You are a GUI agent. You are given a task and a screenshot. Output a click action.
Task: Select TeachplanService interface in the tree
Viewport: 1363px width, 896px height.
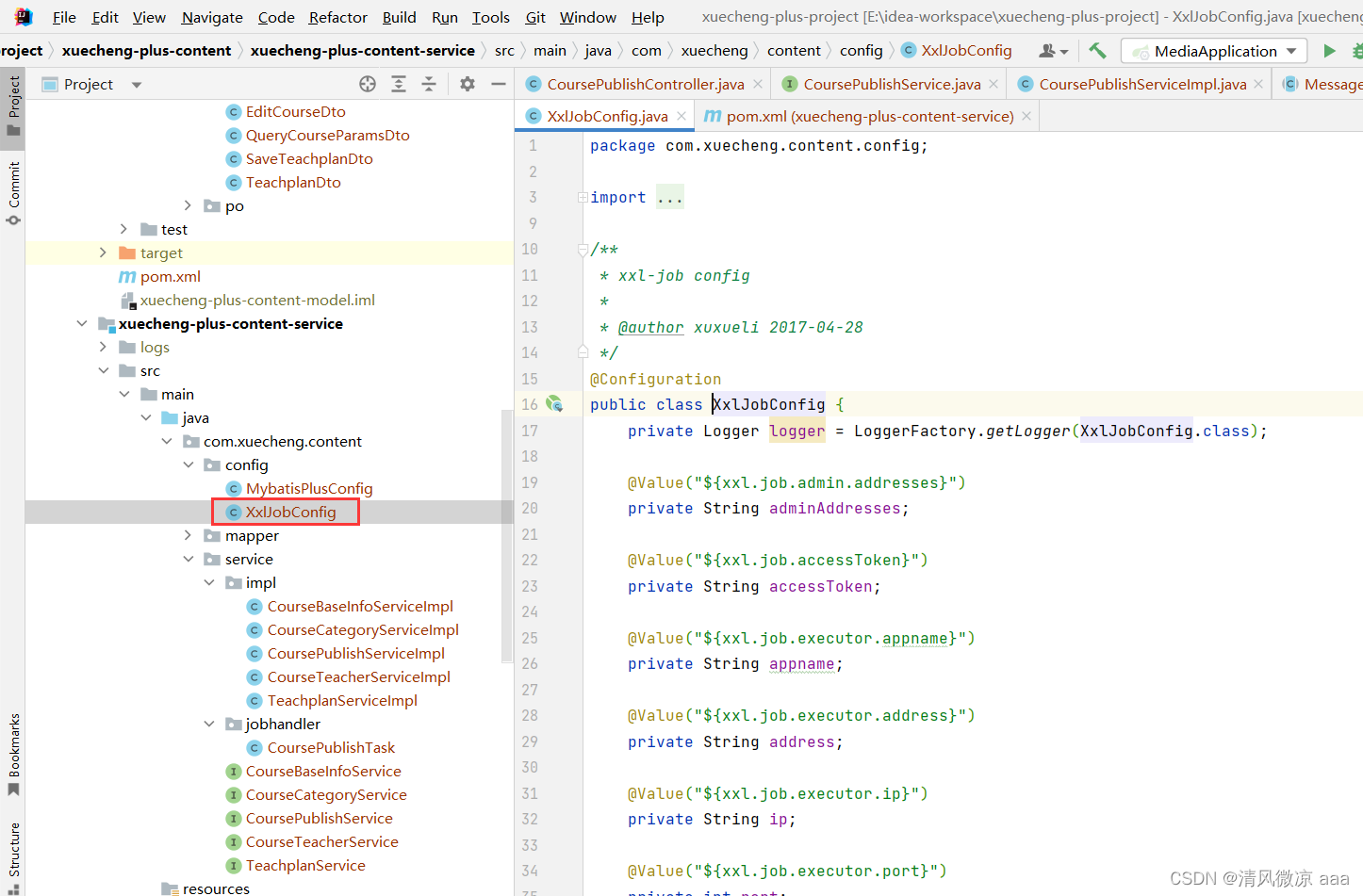coord(305,865)
